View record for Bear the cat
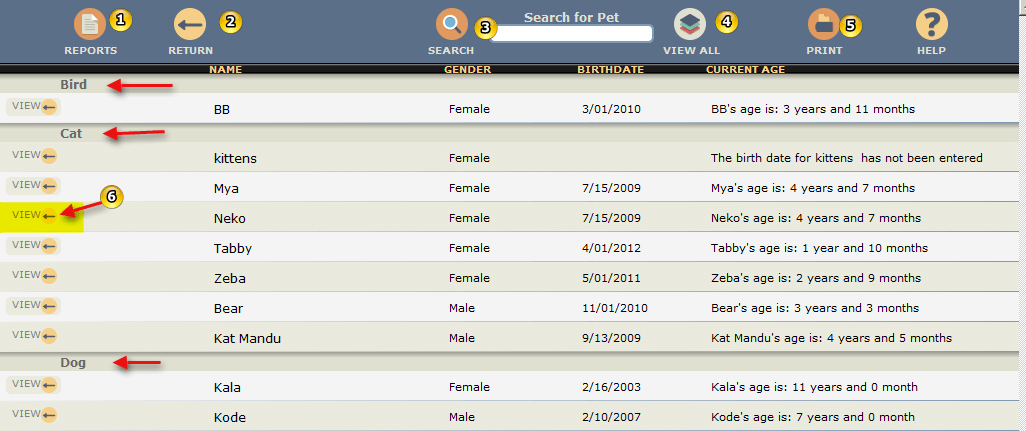 pos(33,305)
